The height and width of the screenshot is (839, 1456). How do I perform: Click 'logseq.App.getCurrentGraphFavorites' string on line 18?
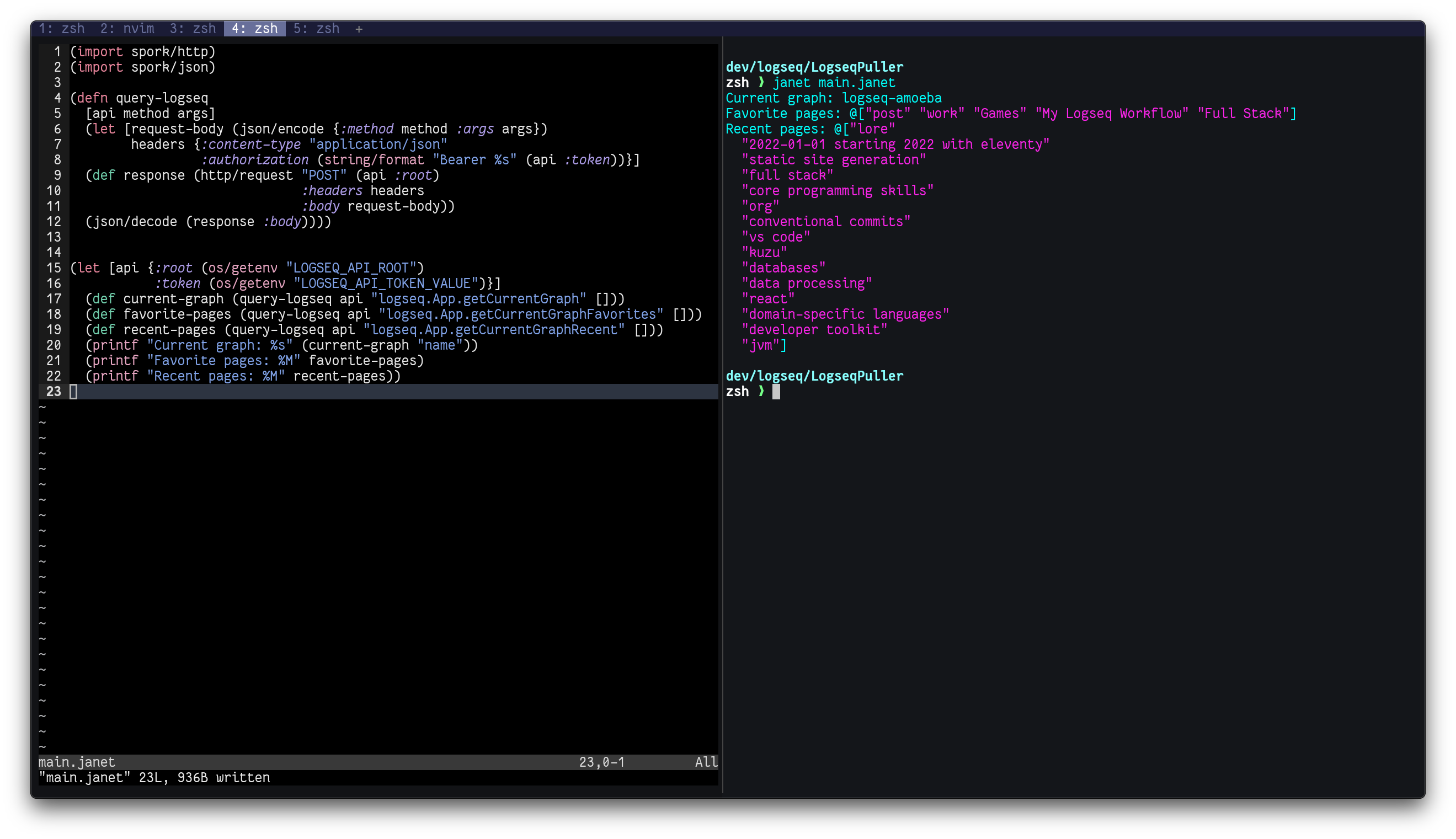521,314
